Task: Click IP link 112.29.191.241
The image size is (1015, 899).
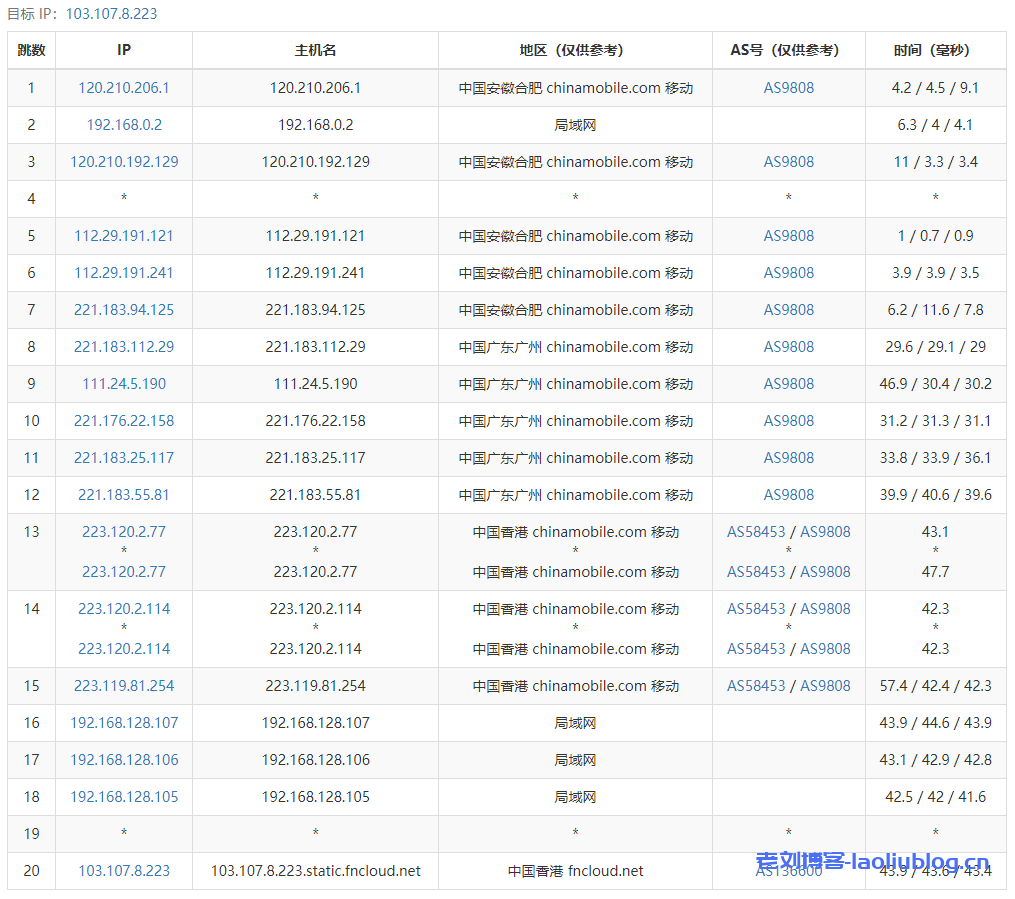Action: [124, 273]
